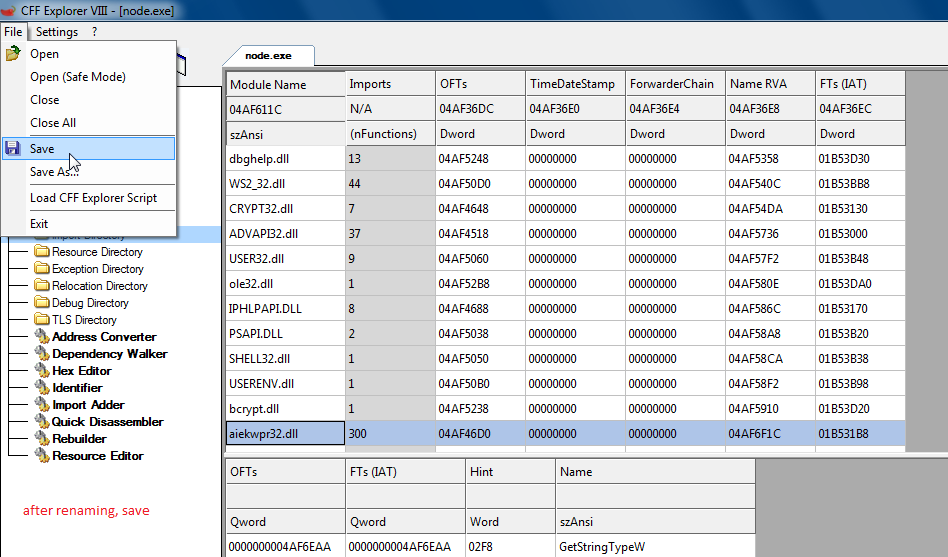Select the dbghelp.dll module row
948x557 pixels.
tap(565, 158)
